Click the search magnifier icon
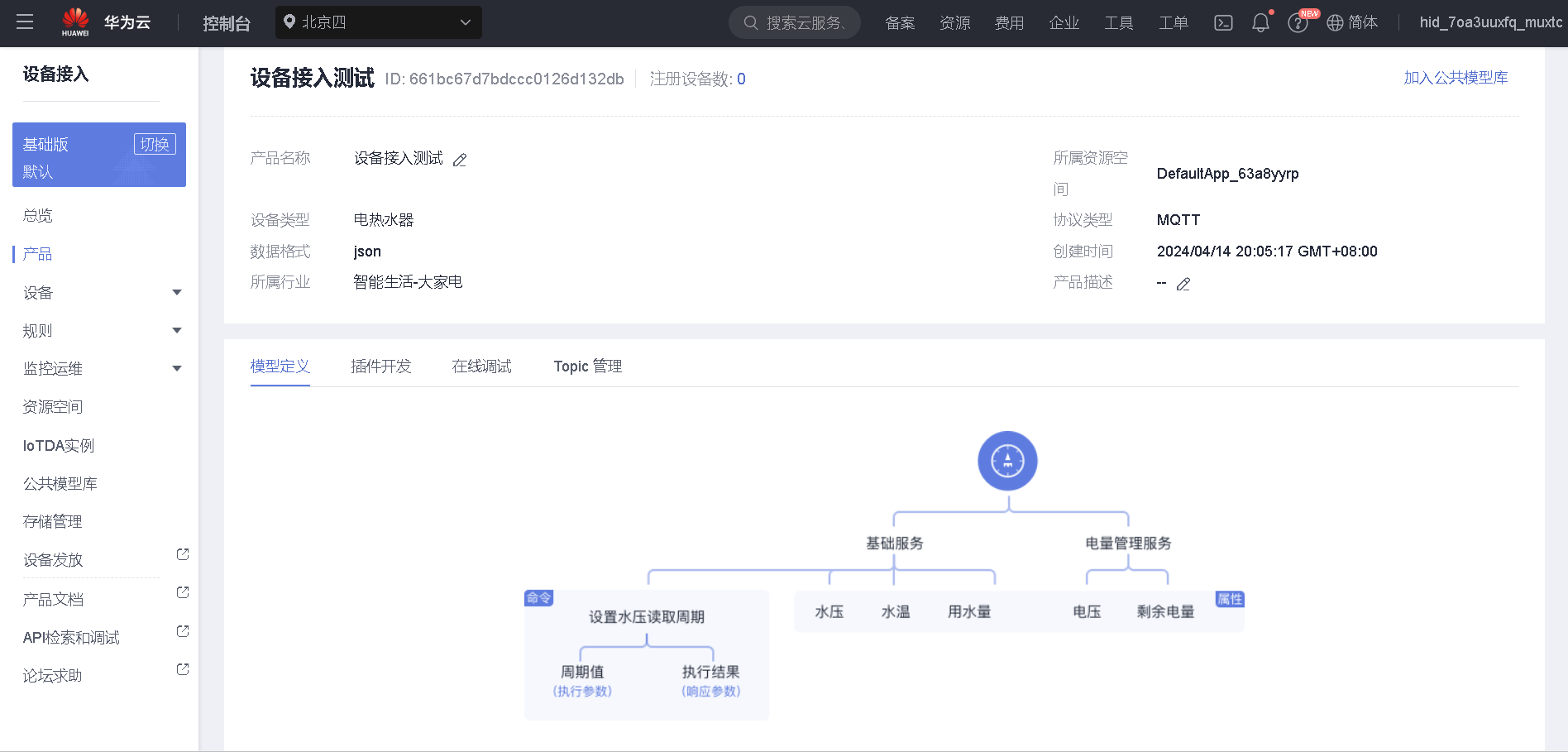The width and height of the screenshot is (1568, 752). pos(751,22)
